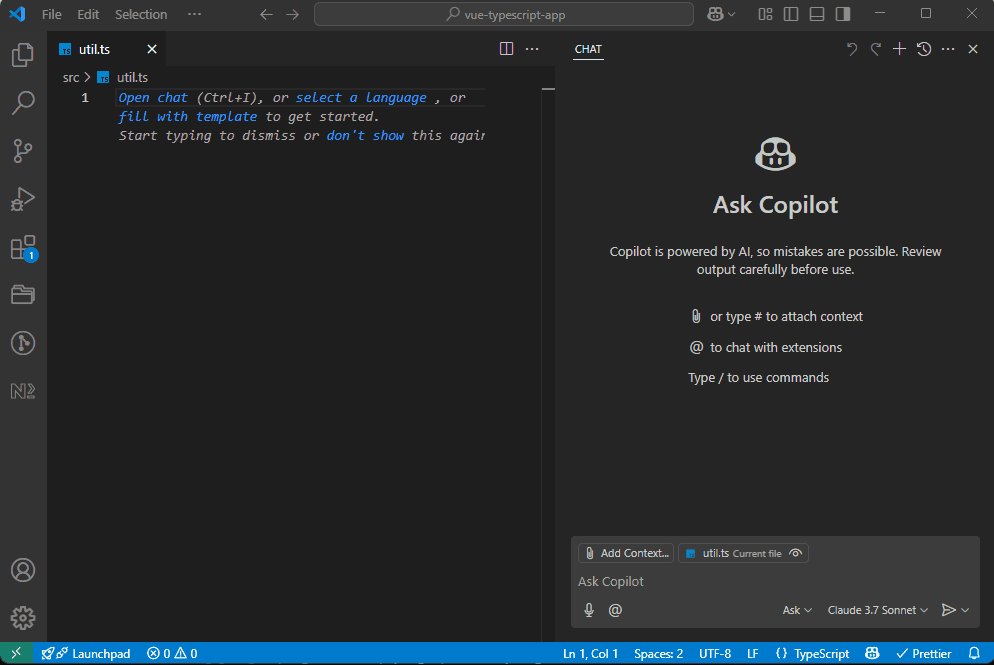The image size is (994, 665).
Task: Select the util.ts editor tab
Action: pyautogui.click(x=94, y=49)
